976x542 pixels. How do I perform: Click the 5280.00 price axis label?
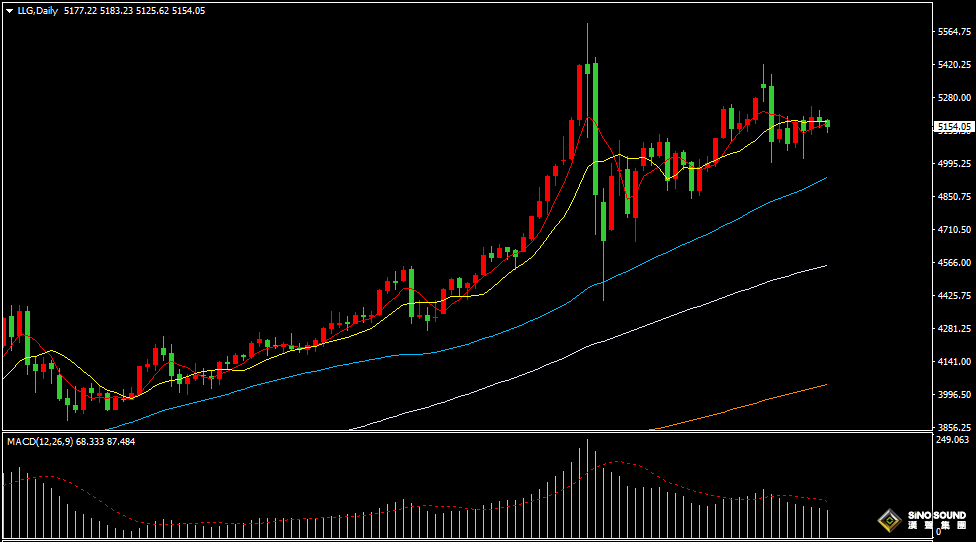(x=955, y=98)
